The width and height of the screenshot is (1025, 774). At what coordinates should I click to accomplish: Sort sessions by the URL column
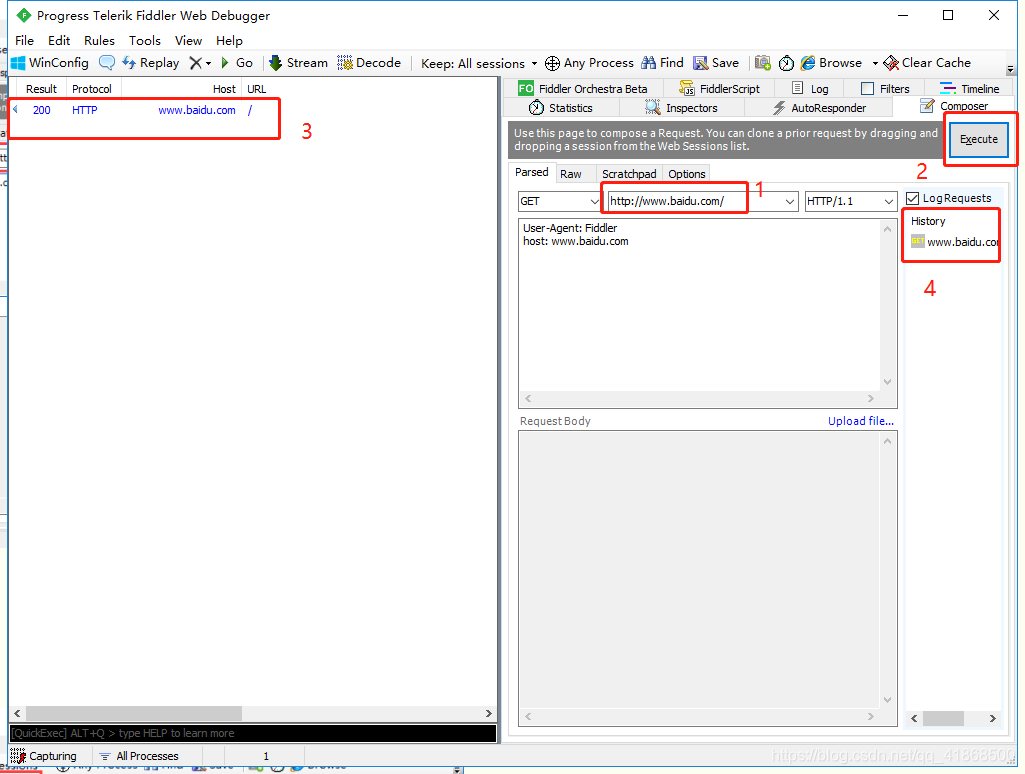coord(256,89)
